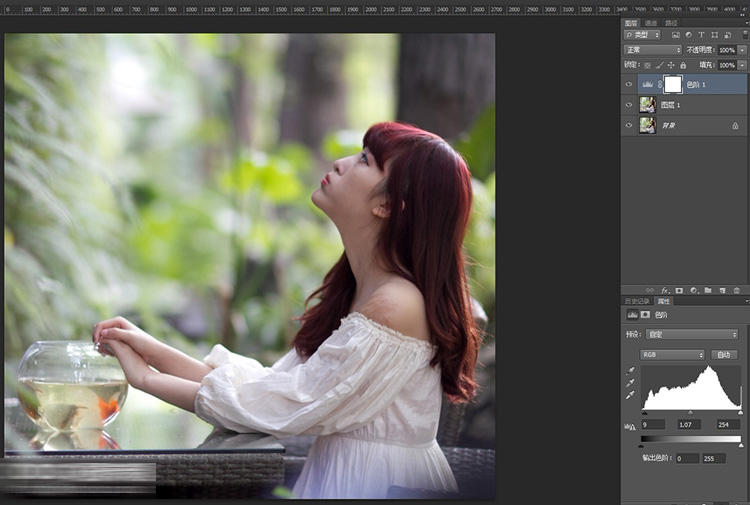Click the 自动 auto levels button
The height and width of the screenshot is (505, 750).
tap(724, 354)
